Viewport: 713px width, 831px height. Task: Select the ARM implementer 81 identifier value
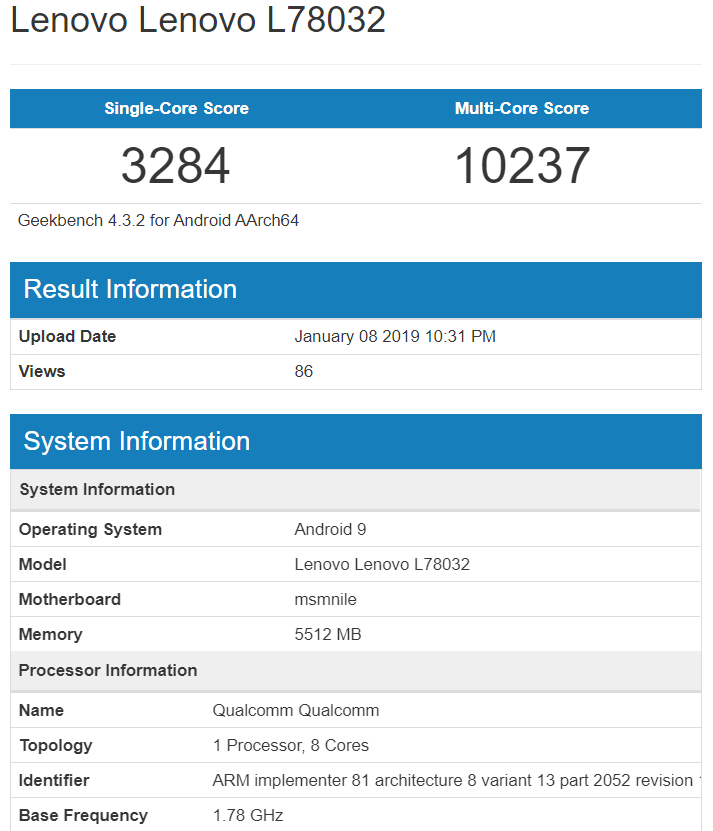pos(456,781)
